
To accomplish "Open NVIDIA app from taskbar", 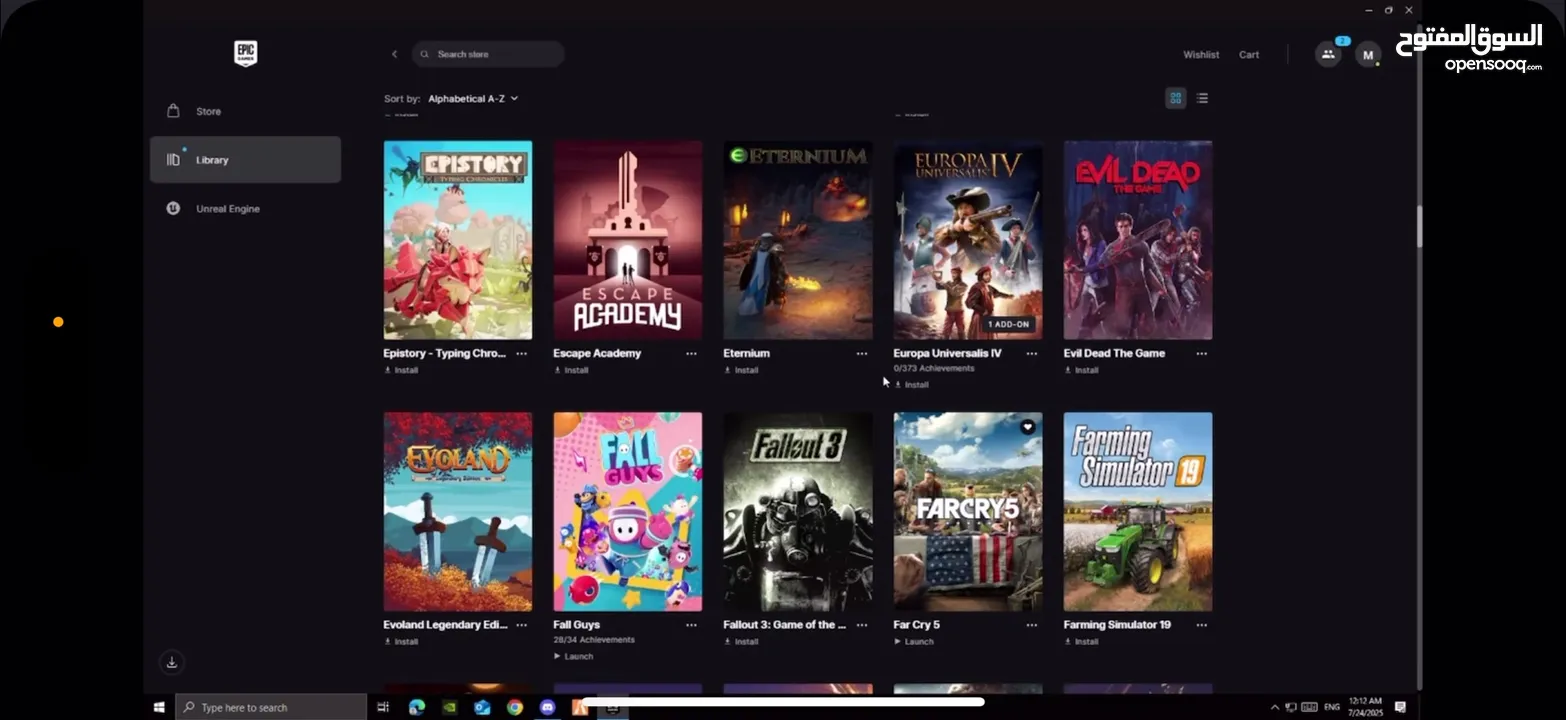I will tap(450, 707).
